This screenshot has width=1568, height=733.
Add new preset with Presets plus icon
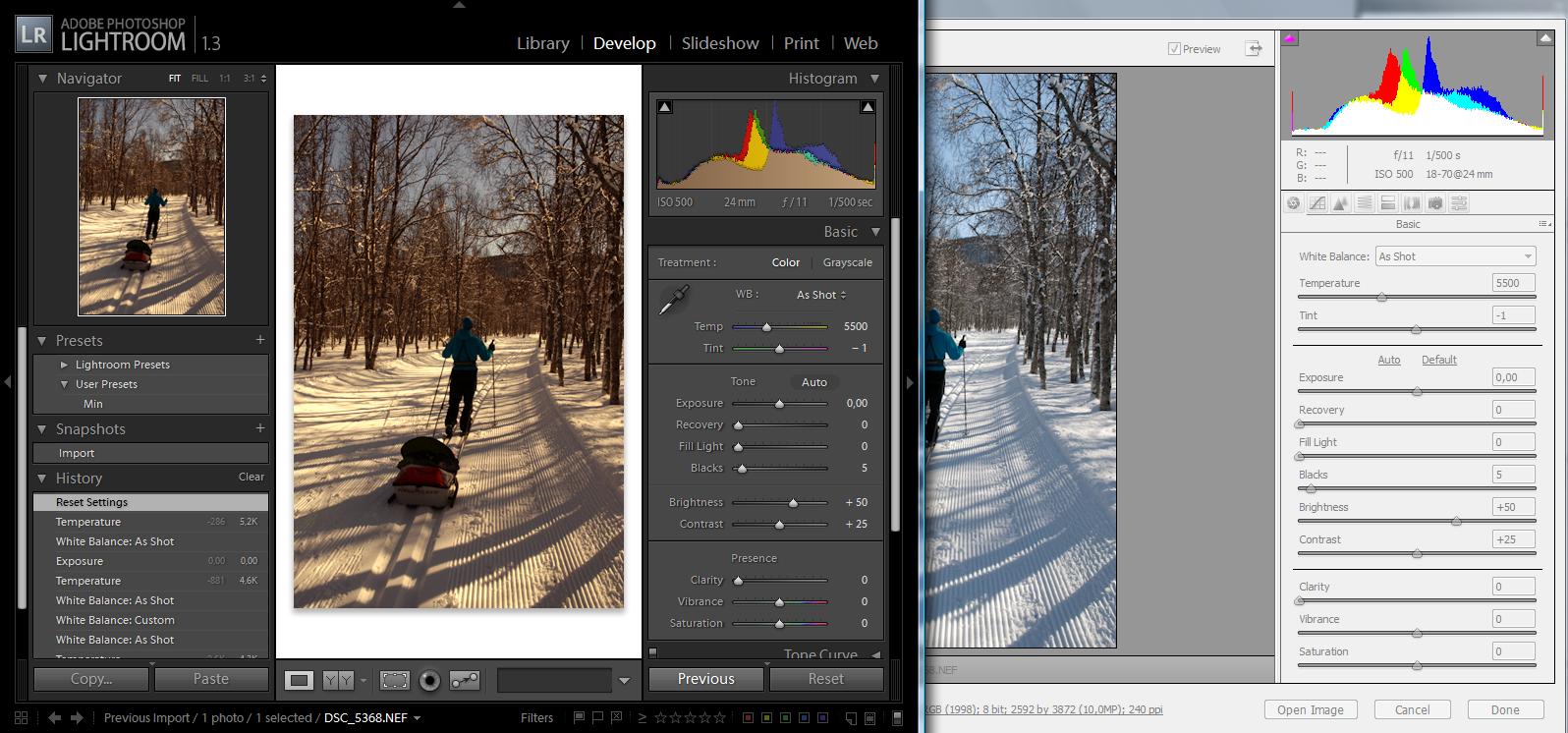260,340
